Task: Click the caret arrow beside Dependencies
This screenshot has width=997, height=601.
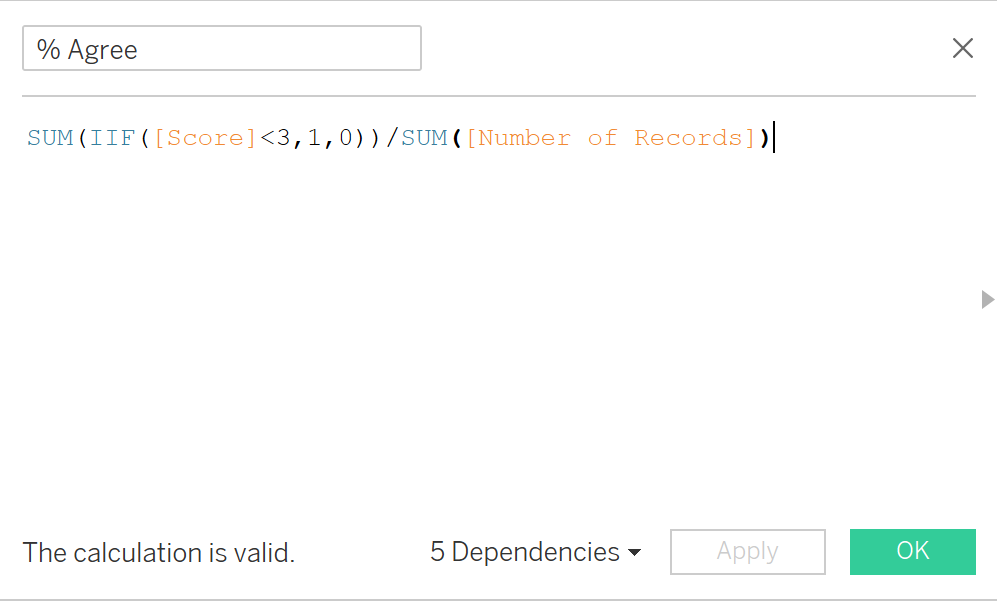Action: click(x=634, y=553)
